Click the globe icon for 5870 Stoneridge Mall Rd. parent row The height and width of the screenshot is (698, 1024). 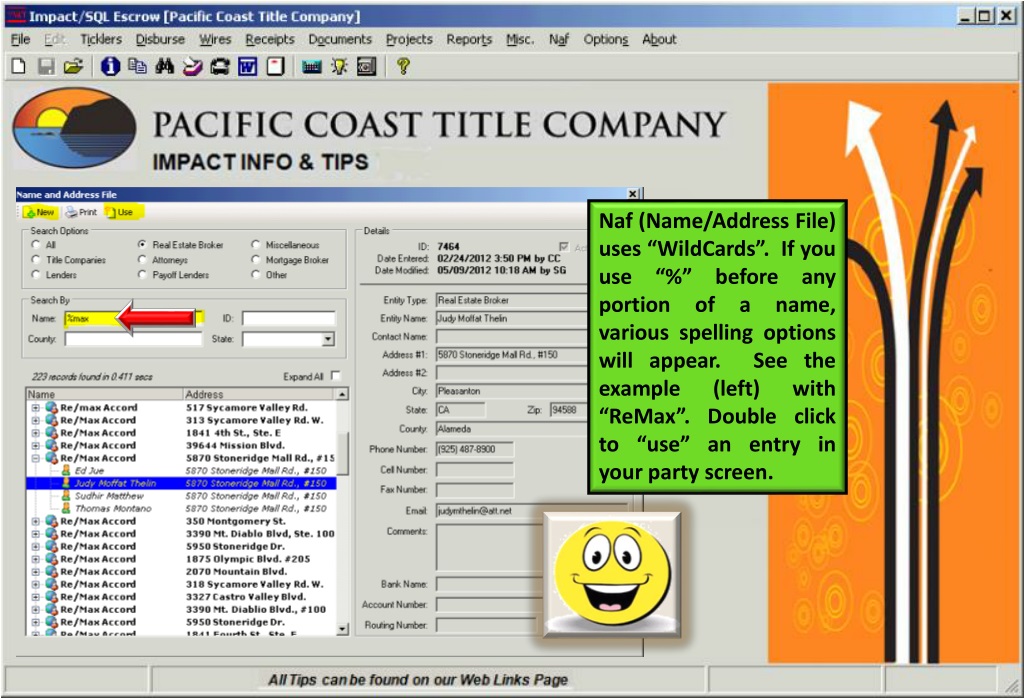coord(51,458)
